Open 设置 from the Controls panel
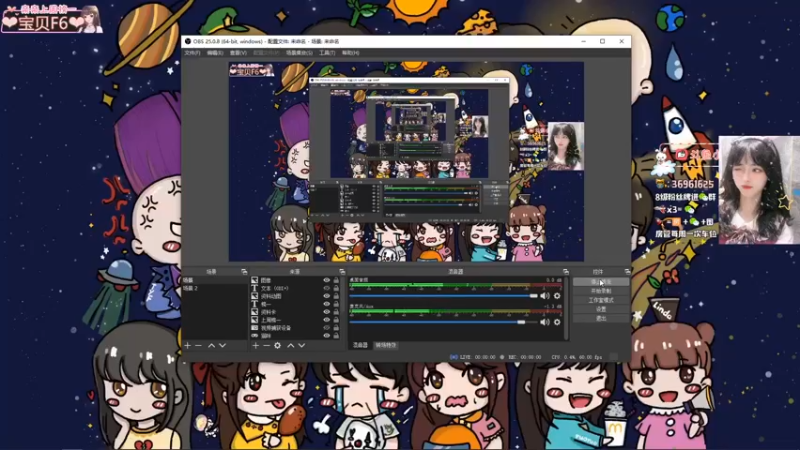The image size is (800, 450). pyautogui.click(x=601, y=309)
